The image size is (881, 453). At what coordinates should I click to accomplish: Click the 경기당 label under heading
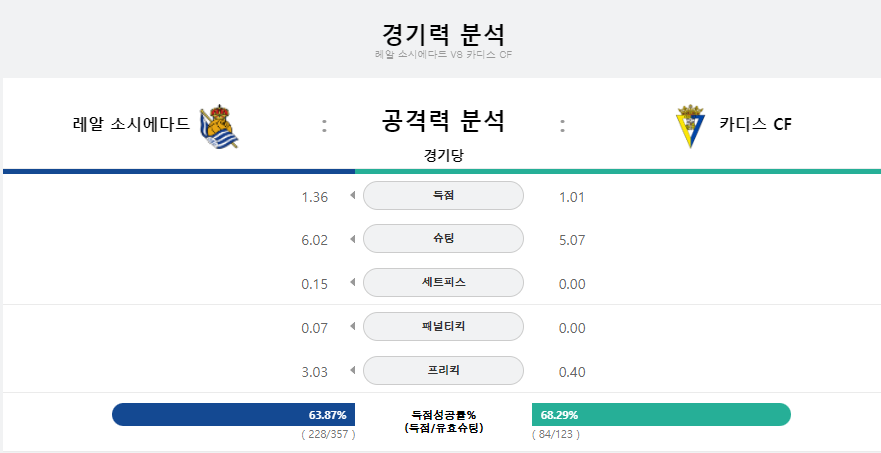[443, 156]
